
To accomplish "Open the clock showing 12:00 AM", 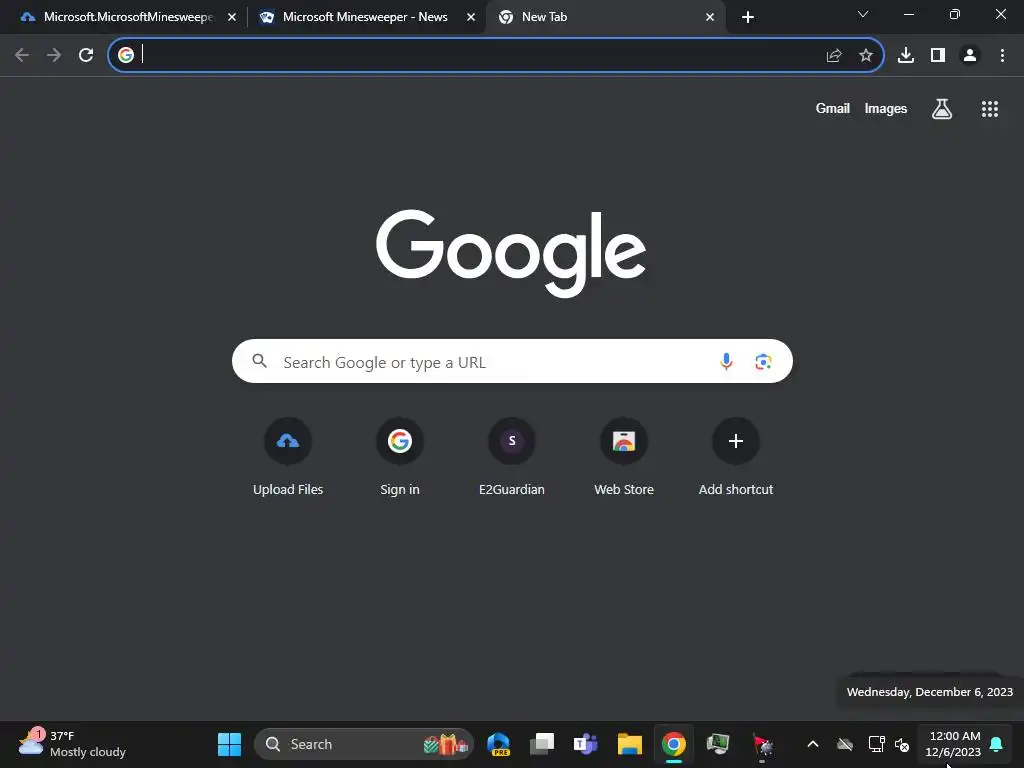I will pyautogui.click(x=952, y=744).
